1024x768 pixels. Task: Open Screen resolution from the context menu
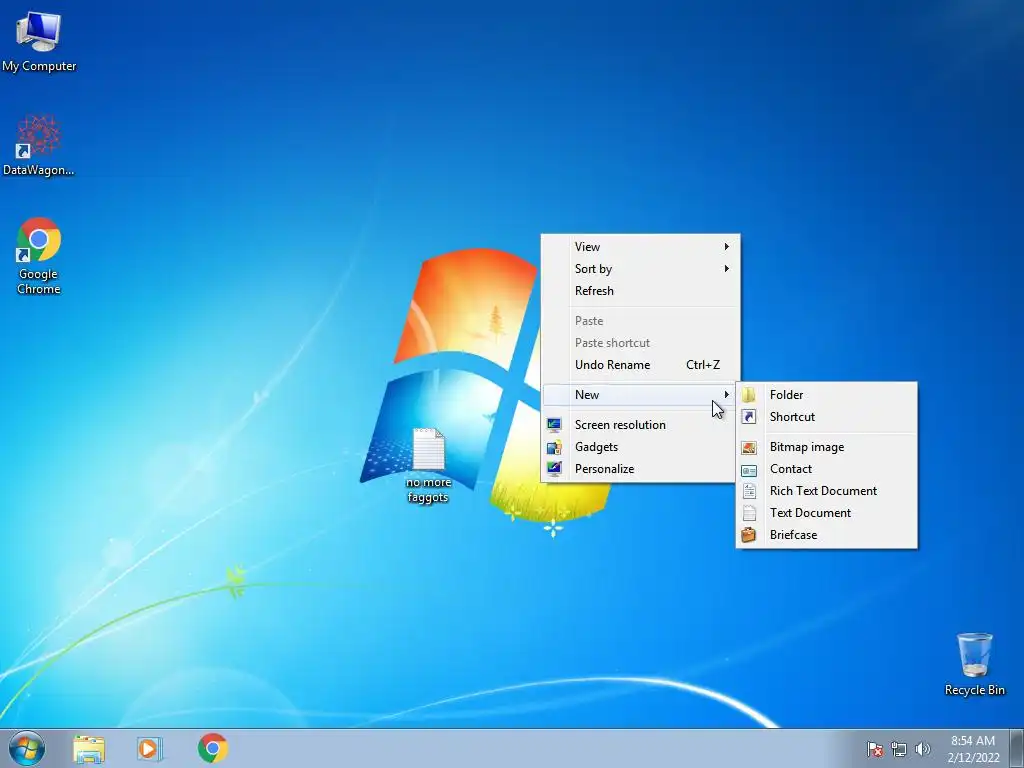click(x=641, y=425)
